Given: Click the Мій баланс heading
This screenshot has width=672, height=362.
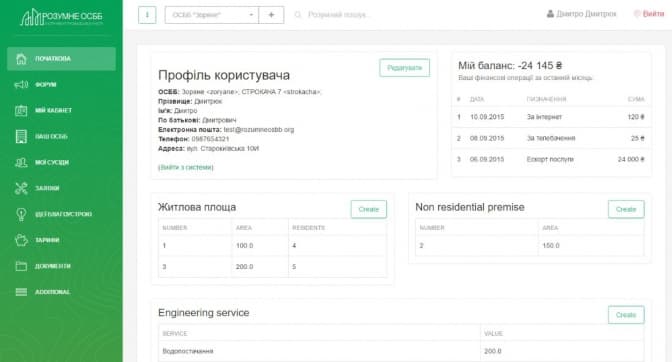Looking at the screenshot, I should click(x=510, y=66).
